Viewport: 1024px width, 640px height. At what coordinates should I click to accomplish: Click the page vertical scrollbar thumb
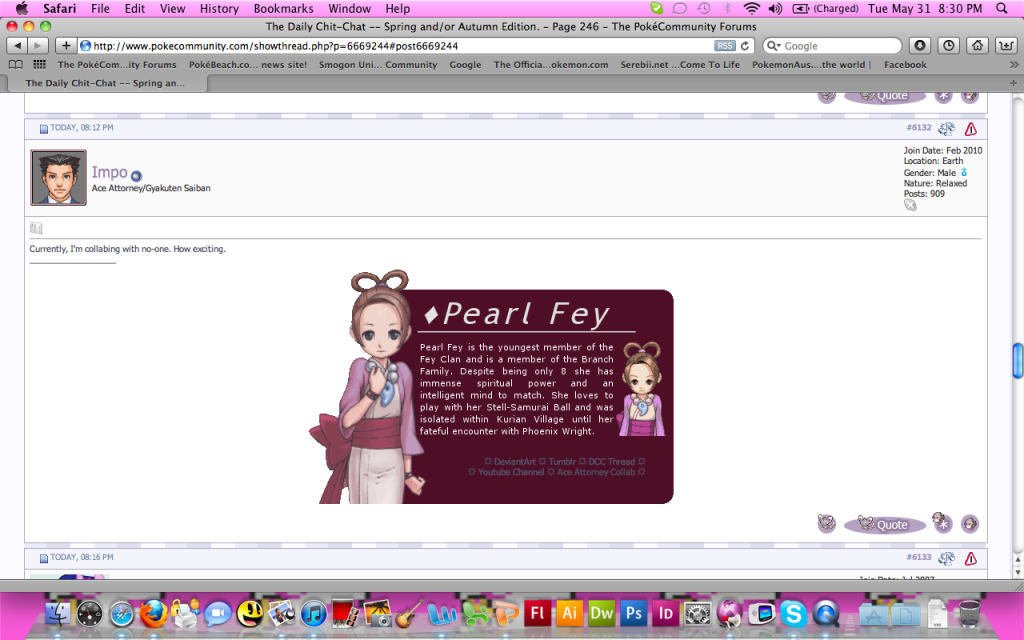(1017, 360)
